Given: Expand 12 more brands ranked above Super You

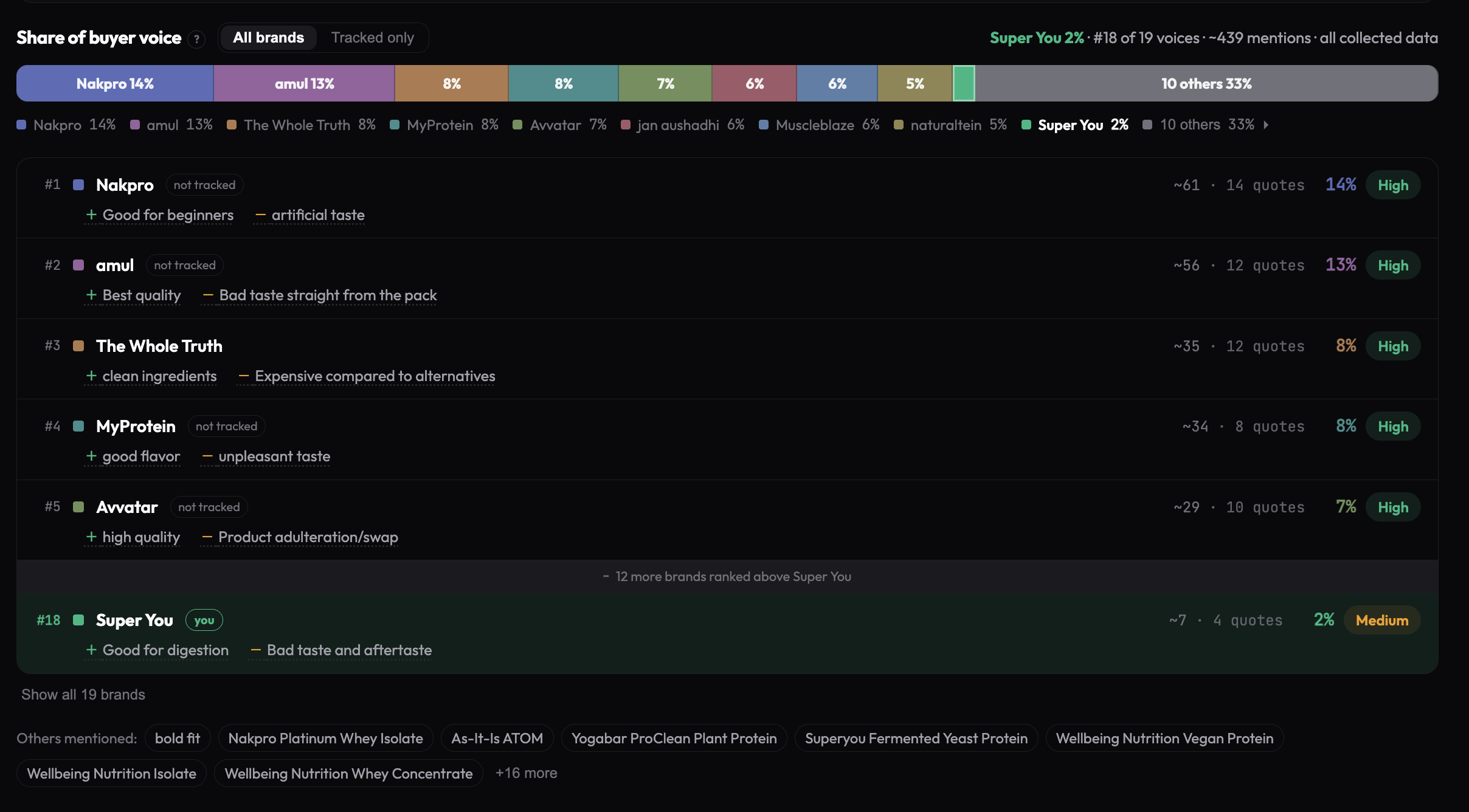Looking at the screenshot, I should pos(727,576).
